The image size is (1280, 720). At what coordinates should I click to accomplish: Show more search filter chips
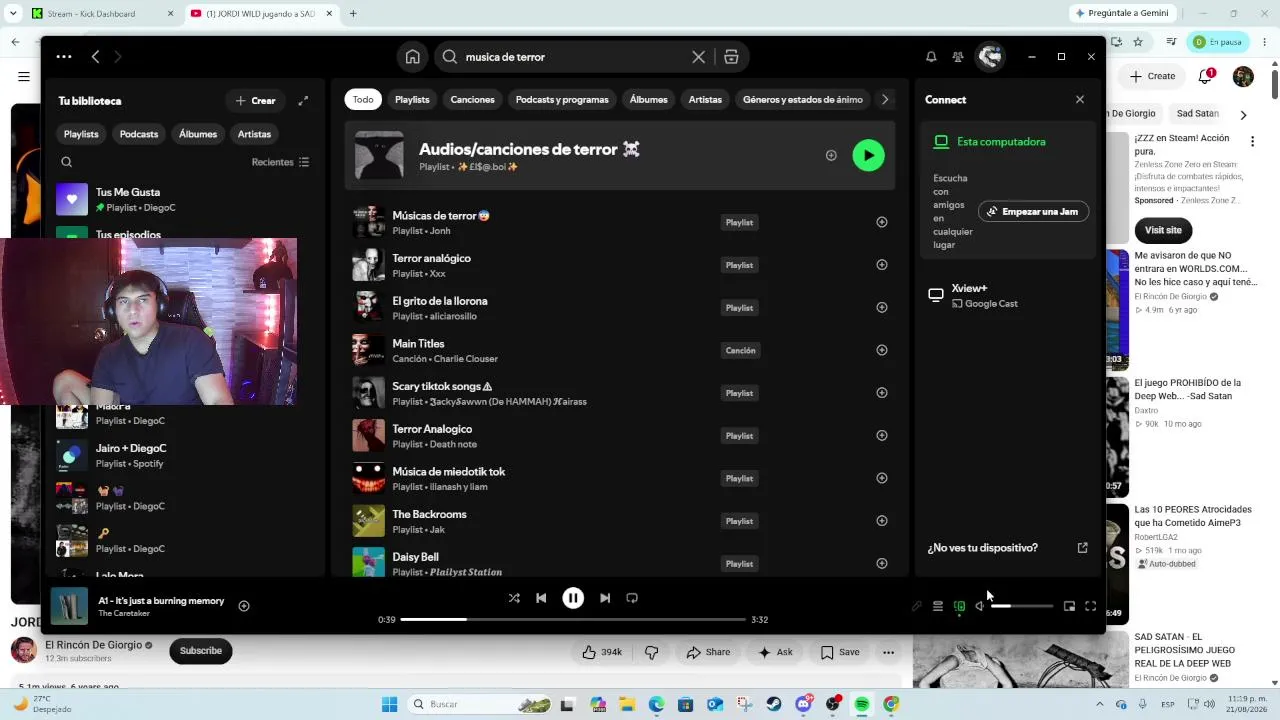tap(884, 100)
